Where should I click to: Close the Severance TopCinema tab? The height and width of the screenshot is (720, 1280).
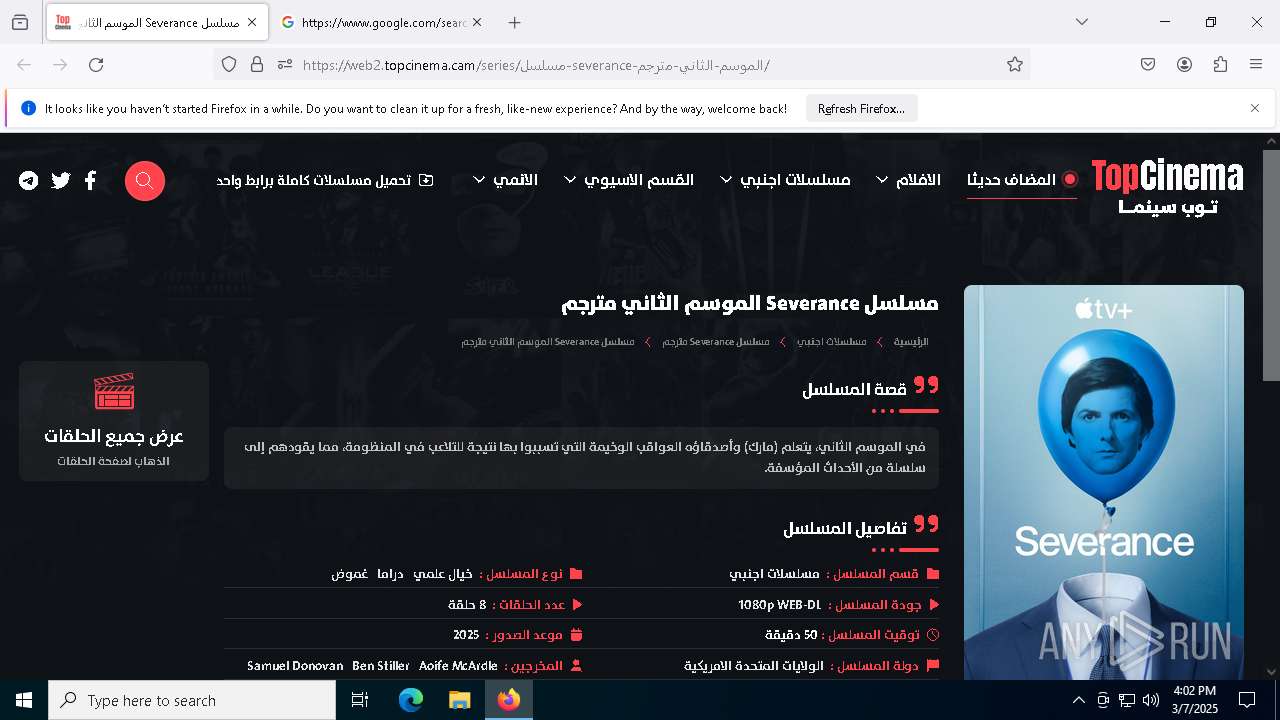click(252, 22)
